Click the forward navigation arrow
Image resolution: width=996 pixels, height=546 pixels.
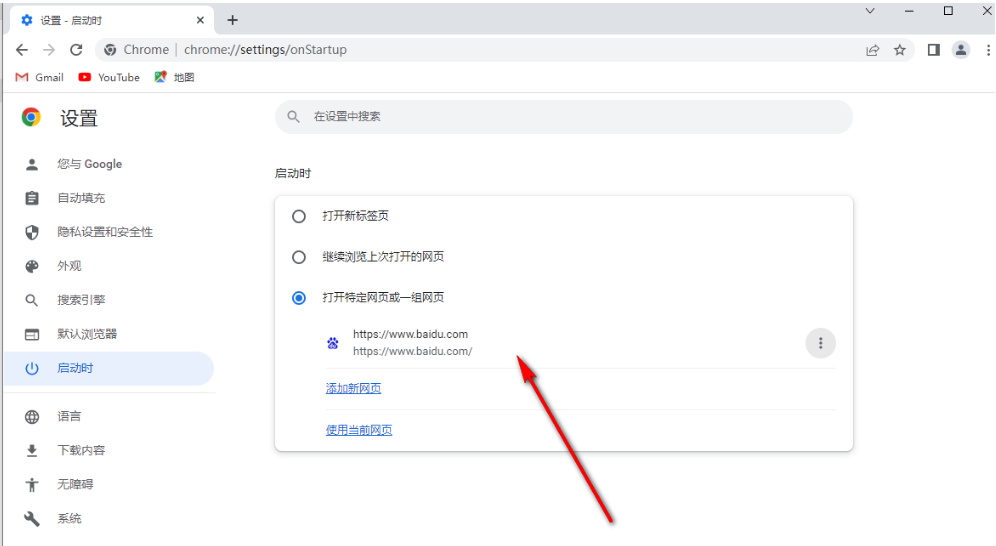(x=49, y=50)
